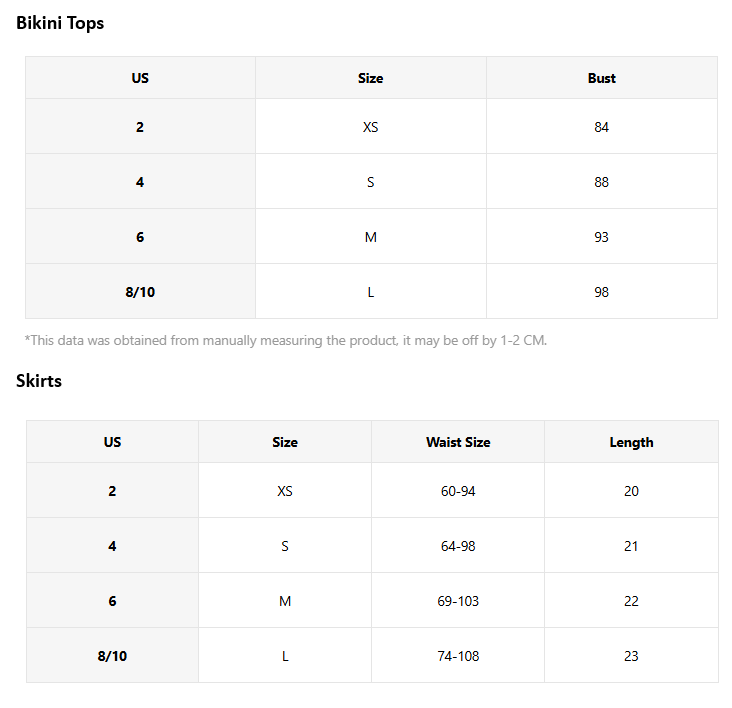Select waist size 64-98 cell
The width and height of the screenshot is (732, 708).
click(x=458, y=546)
